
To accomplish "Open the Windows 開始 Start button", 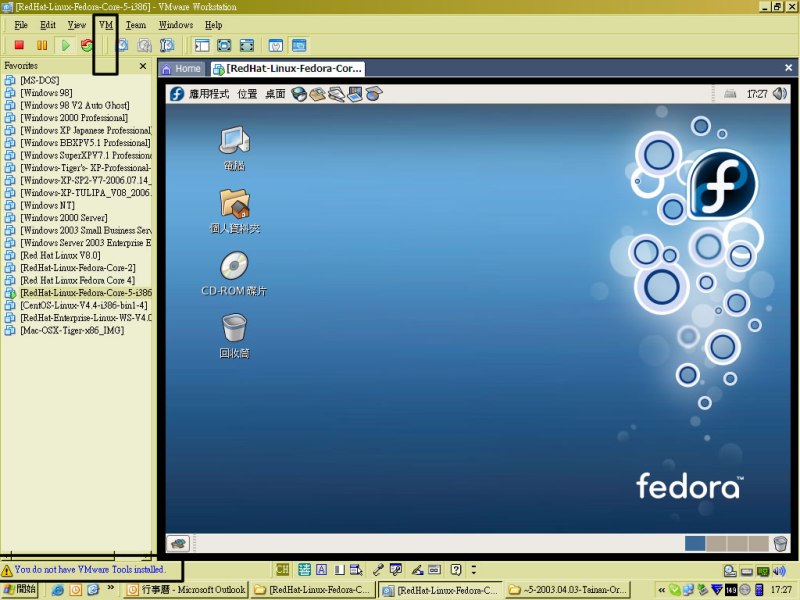I will coord(20,589).
